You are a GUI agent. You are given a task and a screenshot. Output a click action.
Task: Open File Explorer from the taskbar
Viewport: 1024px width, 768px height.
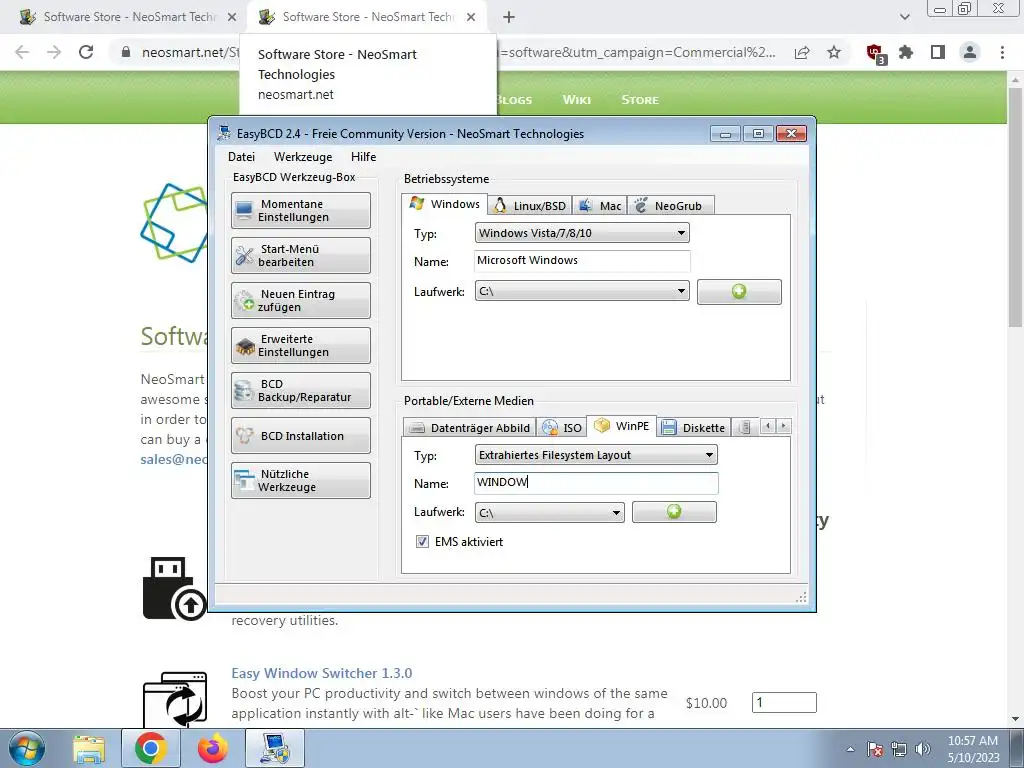[89, 749]
